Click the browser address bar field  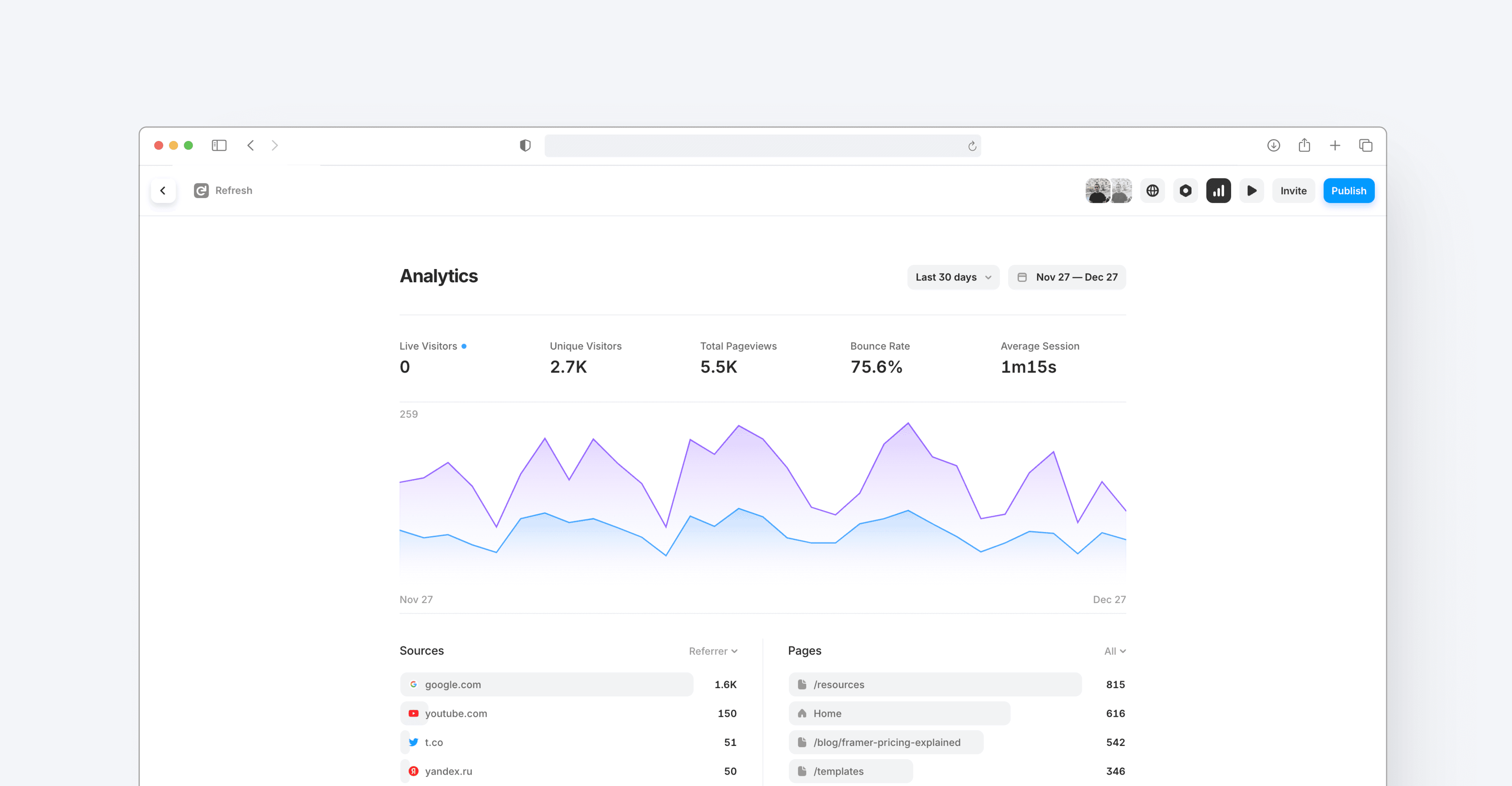[x=762, y=146]
